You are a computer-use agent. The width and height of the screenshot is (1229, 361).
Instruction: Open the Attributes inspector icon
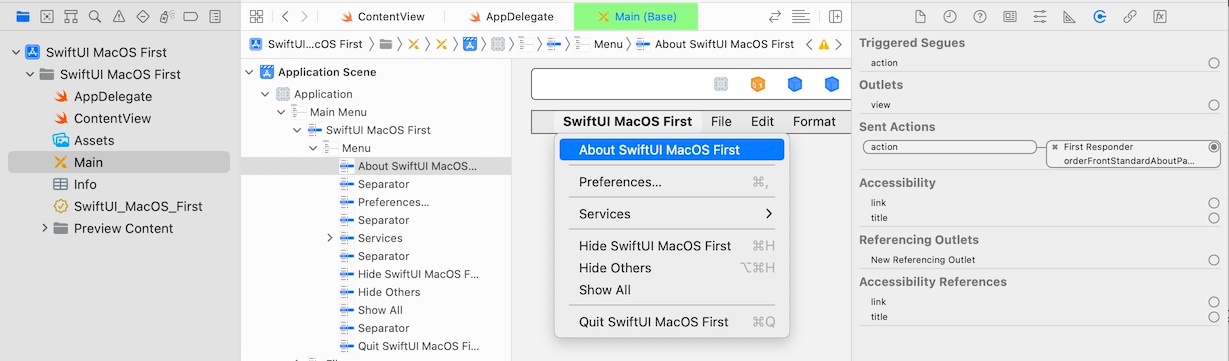[1040, 17]
